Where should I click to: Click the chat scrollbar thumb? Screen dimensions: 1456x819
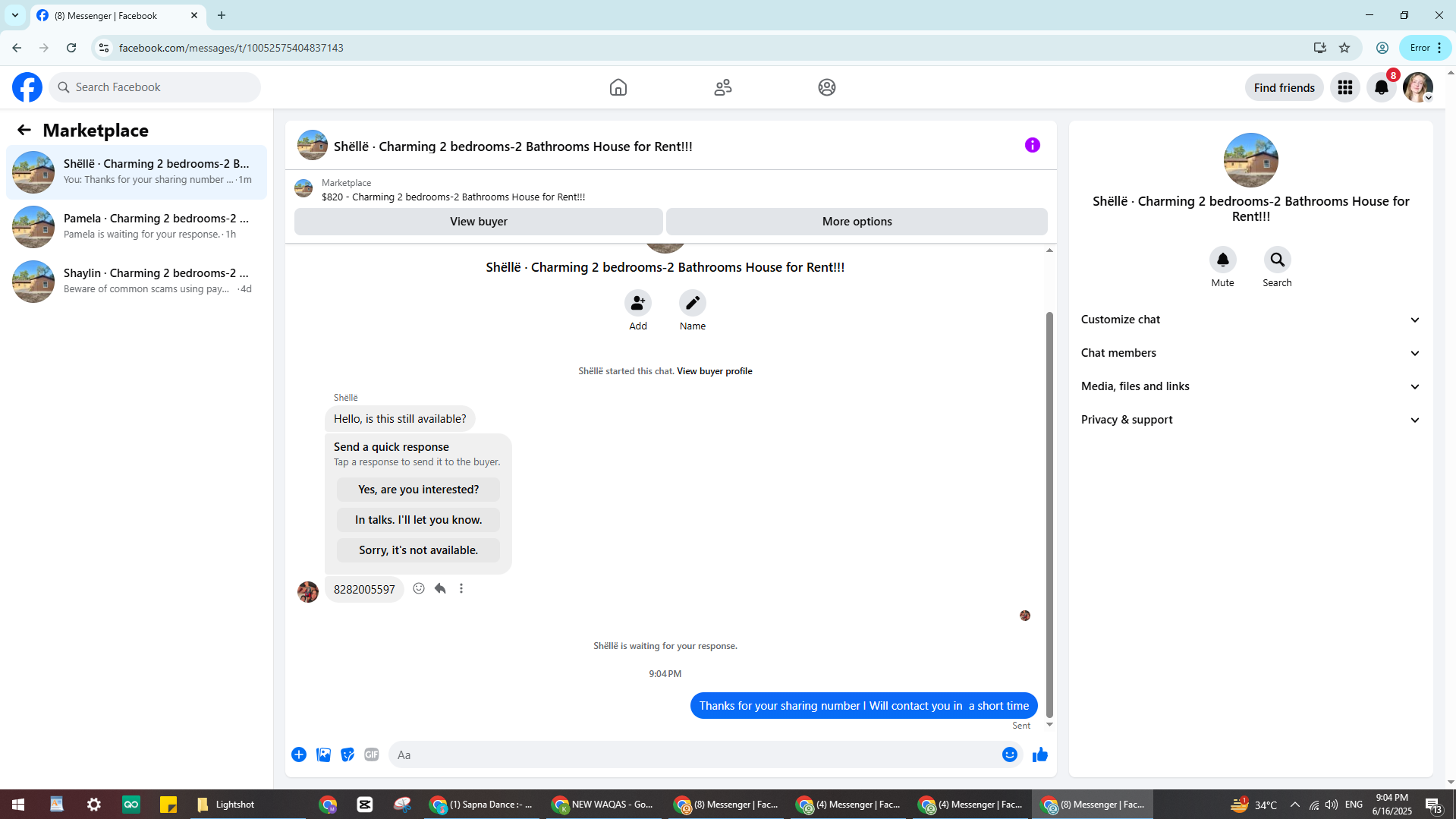[1050, 514]
